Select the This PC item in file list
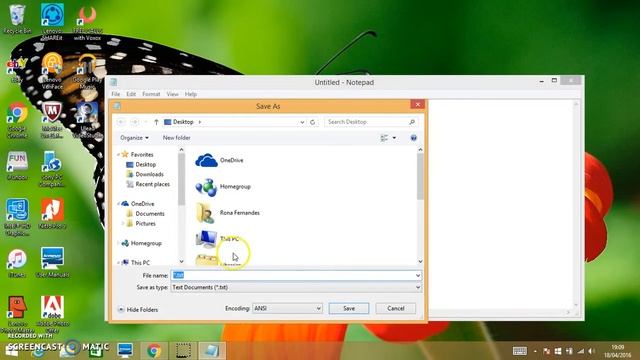This screenshot has width=640, height=360. coord(217,239)
